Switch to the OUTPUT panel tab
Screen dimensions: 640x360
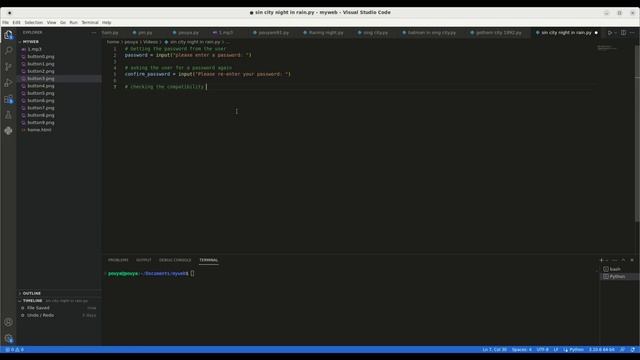point(144,260)
